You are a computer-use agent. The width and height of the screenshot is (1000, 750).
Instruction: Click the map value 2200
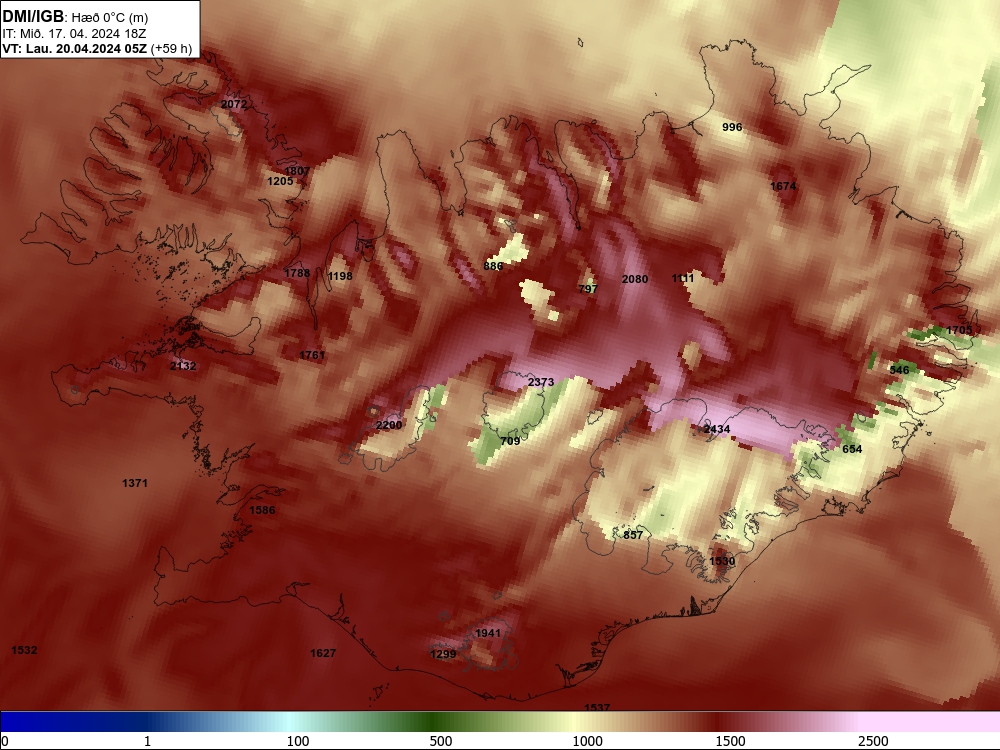(389, 425)
